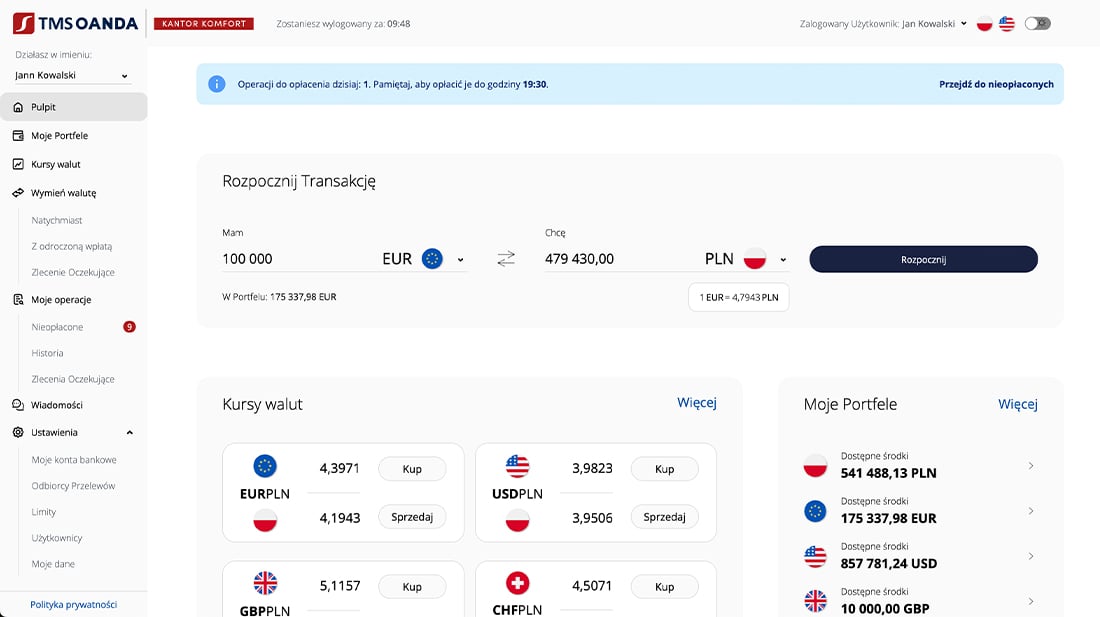This screenshot has width=1100, height=617.
Task: Switch language with the US flag icon
Action: click(1007, 23)
